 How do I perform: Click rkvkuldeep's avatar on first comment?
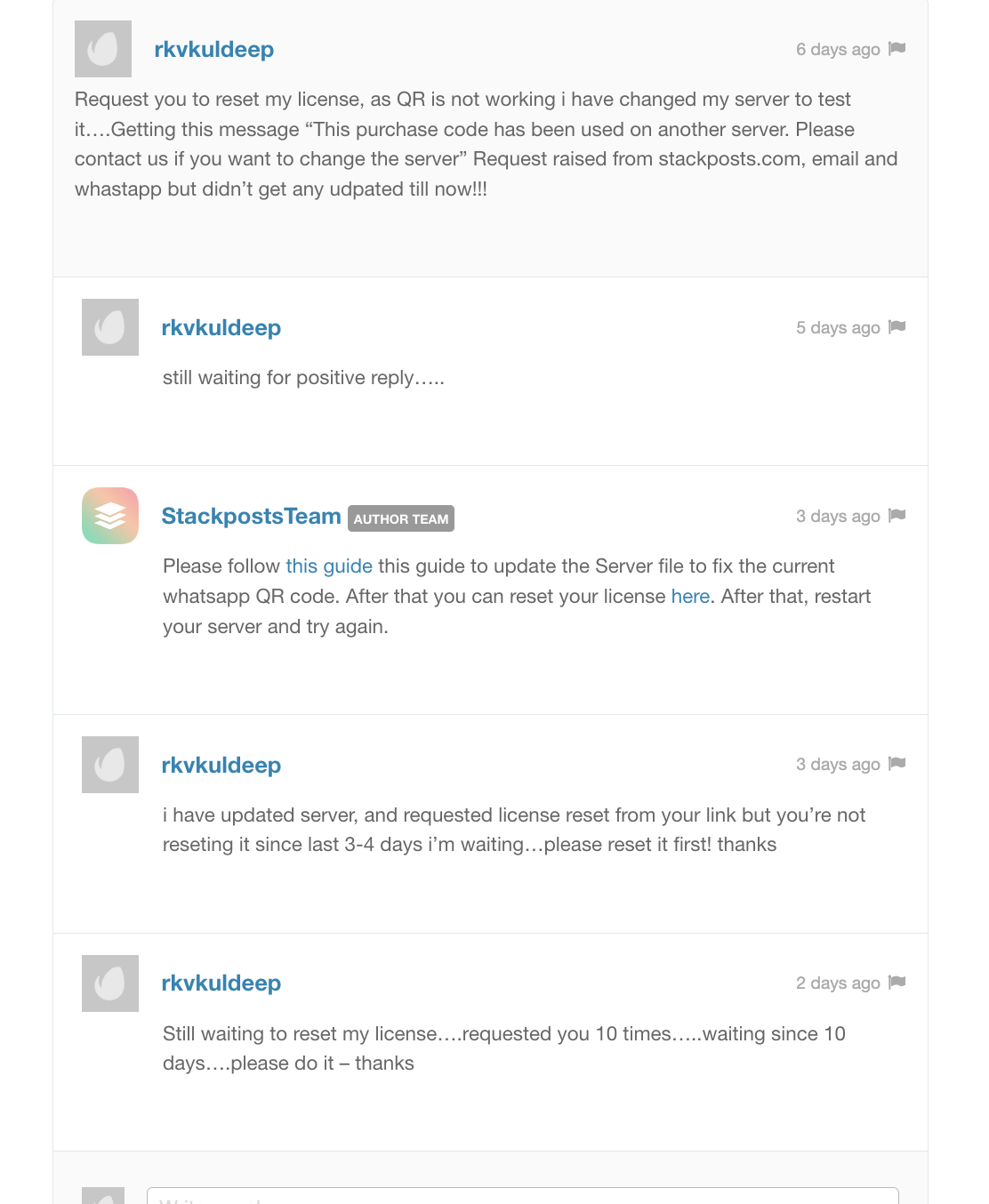(103, 49)
